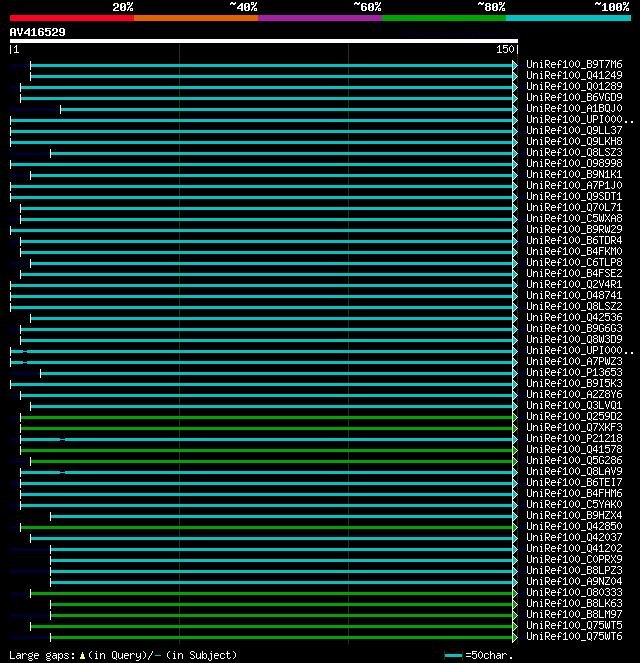Select the UniRef100_O98998 label
This screenshot has width=640, height=663.
pyautogui.click(x=574, y=163)
